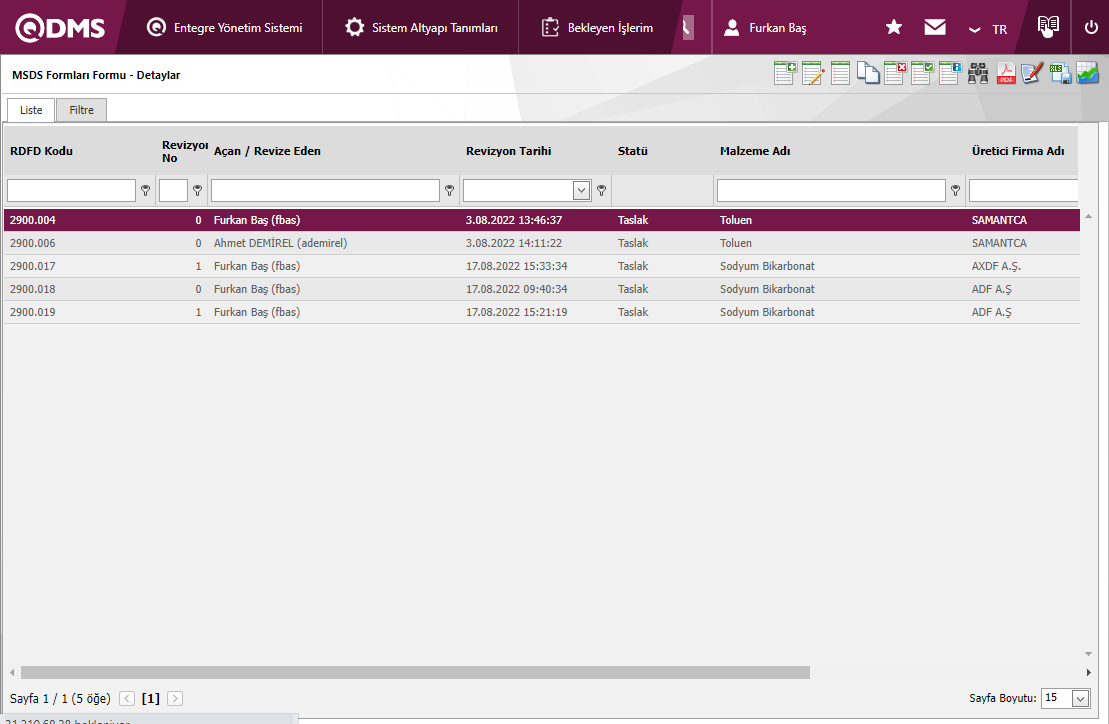
Task: Switch to the Filtre tab
Action: [x=81, y=110]
